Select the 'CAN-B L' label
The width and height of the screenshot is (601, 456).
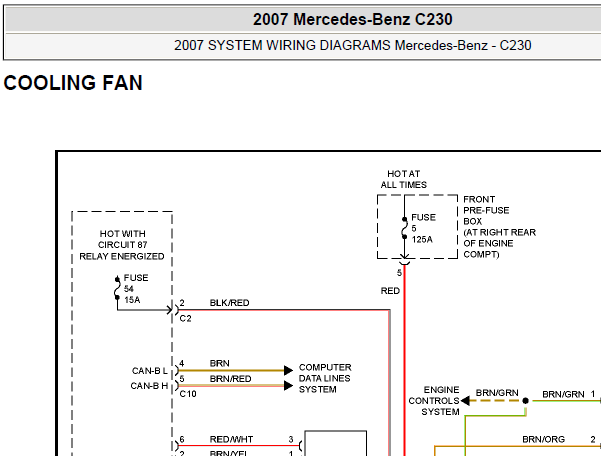[x=149, y=371]
